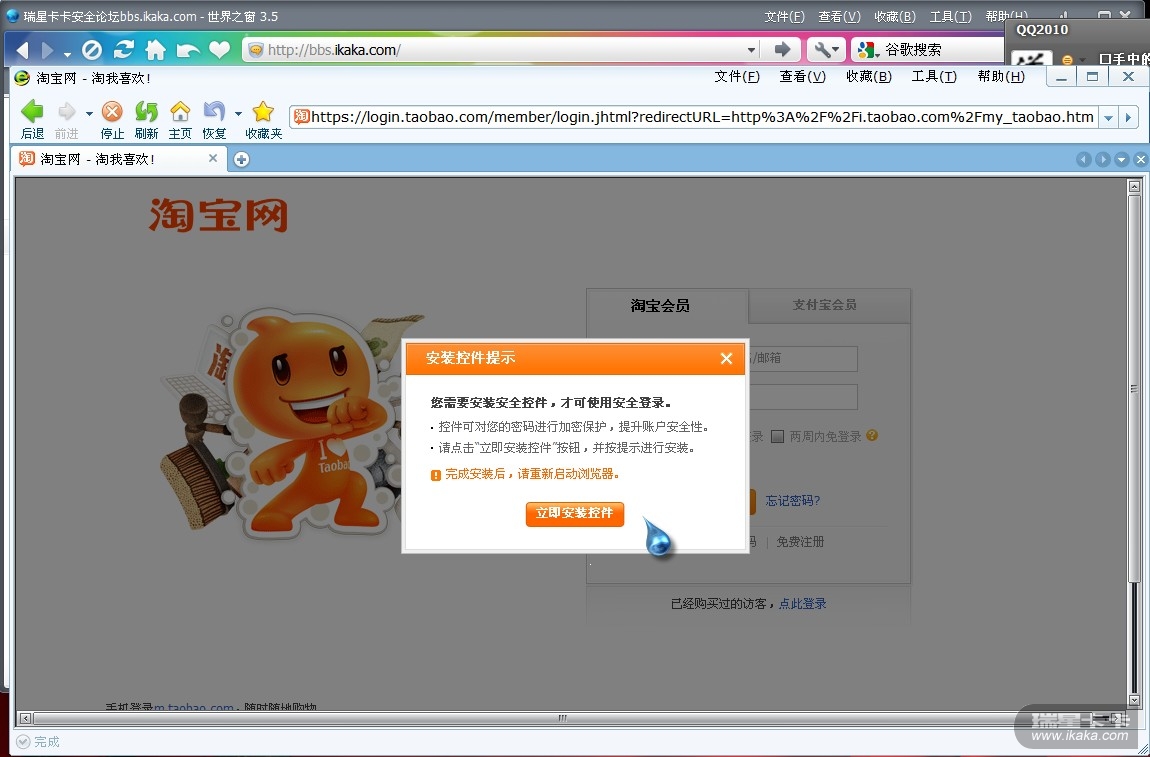The width and height of the screenshot is (1150, 757).
Task: Switch to 淘宝会员 login tab
Action: pos(667,305)
